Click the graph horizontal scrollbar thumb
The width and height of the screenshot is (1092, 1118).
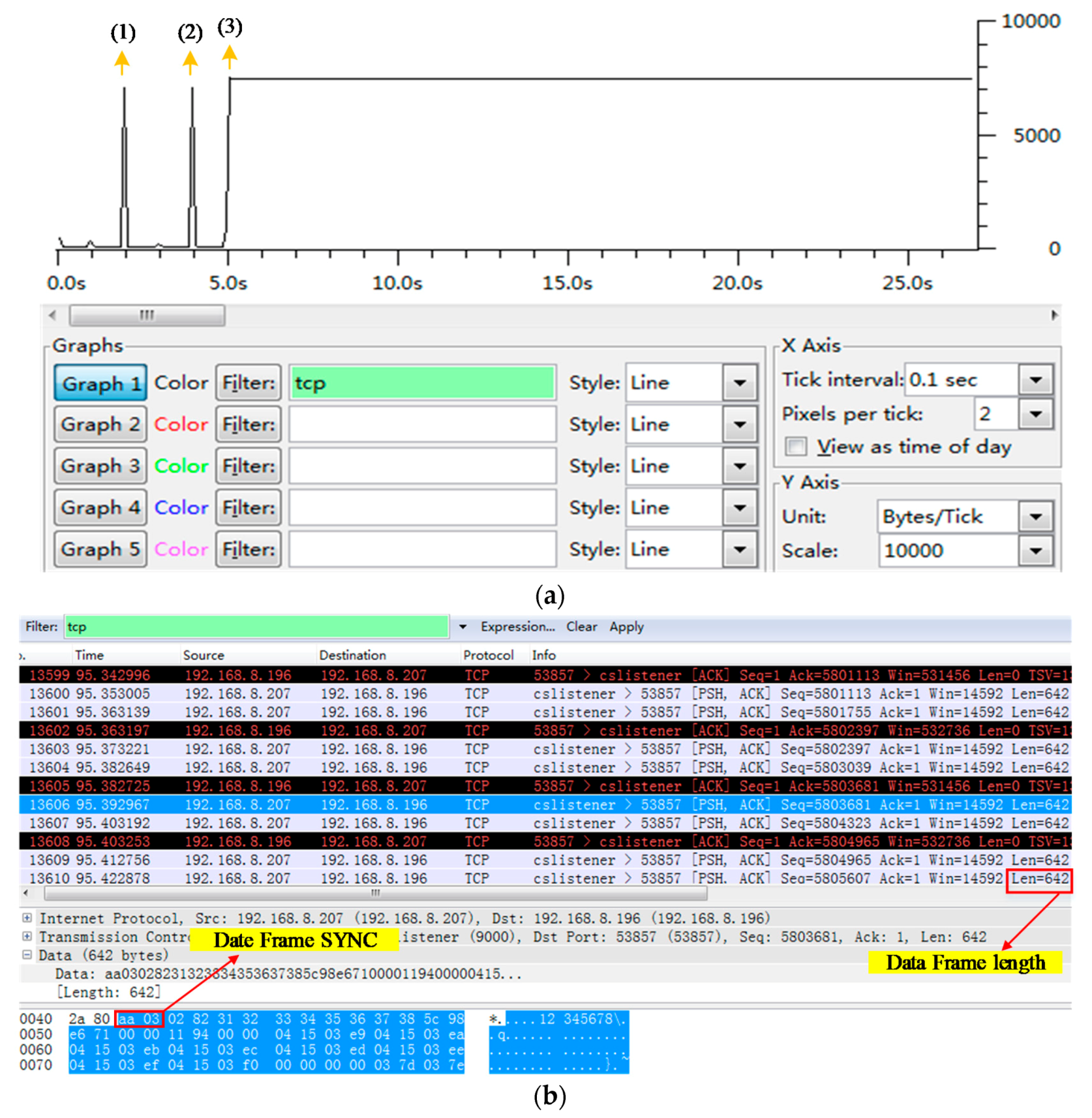(147, 315)
